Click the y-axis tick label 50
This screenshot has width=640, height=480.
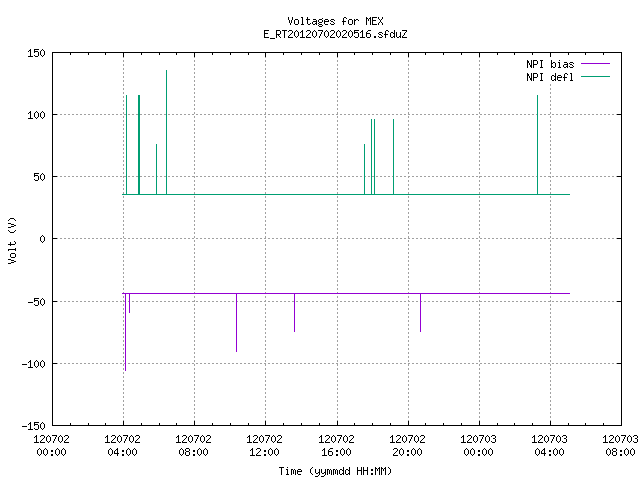point(39,177)
